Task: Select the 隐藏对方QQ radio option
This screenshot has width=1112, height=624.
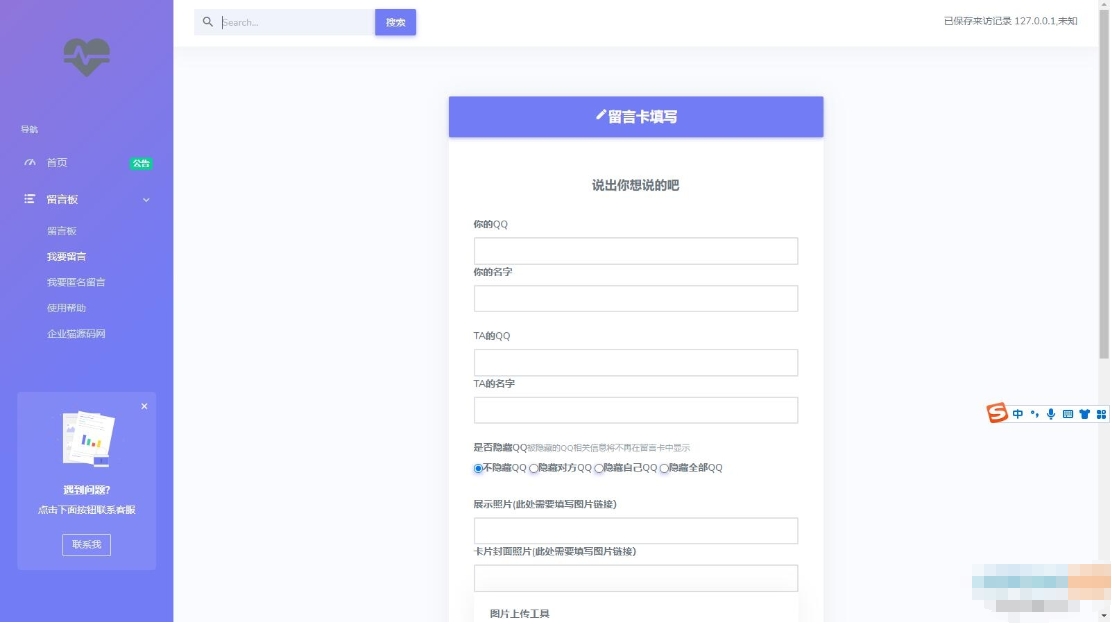Action: 534,469
